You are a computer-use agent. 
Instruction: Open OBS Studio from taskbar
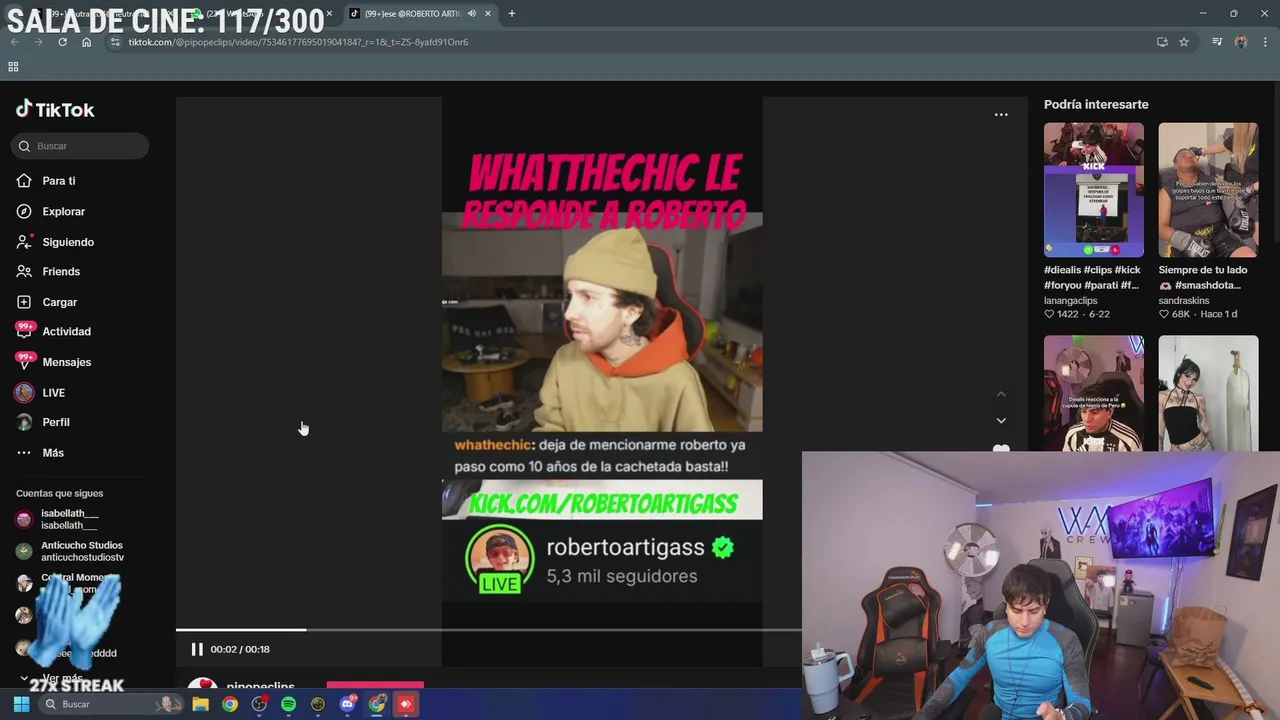pos(259,704)
